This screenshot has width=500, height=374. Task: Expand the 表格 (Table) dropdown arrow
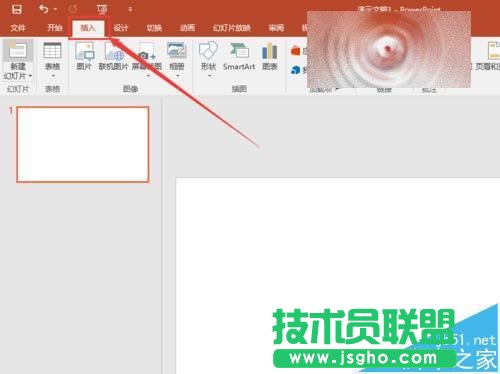(x=53, y=76)
